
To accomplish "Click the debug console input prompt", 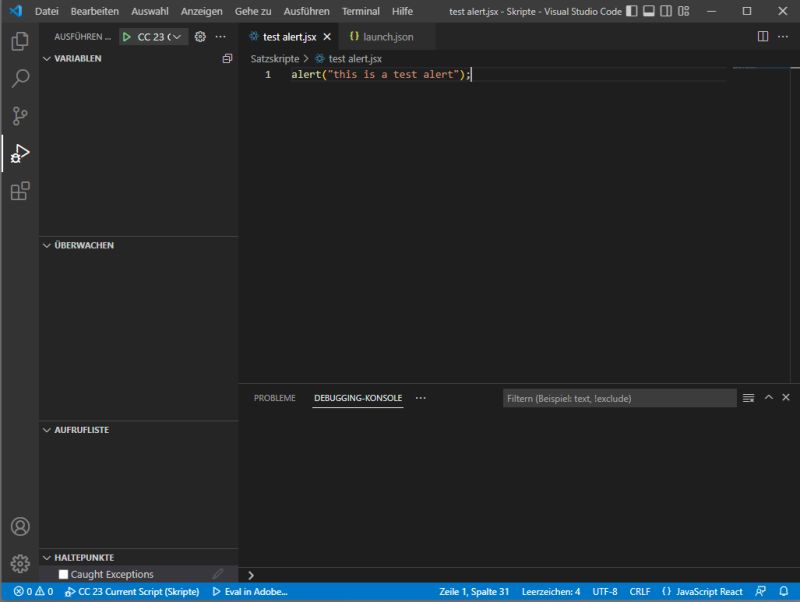I will click(520, 575).
